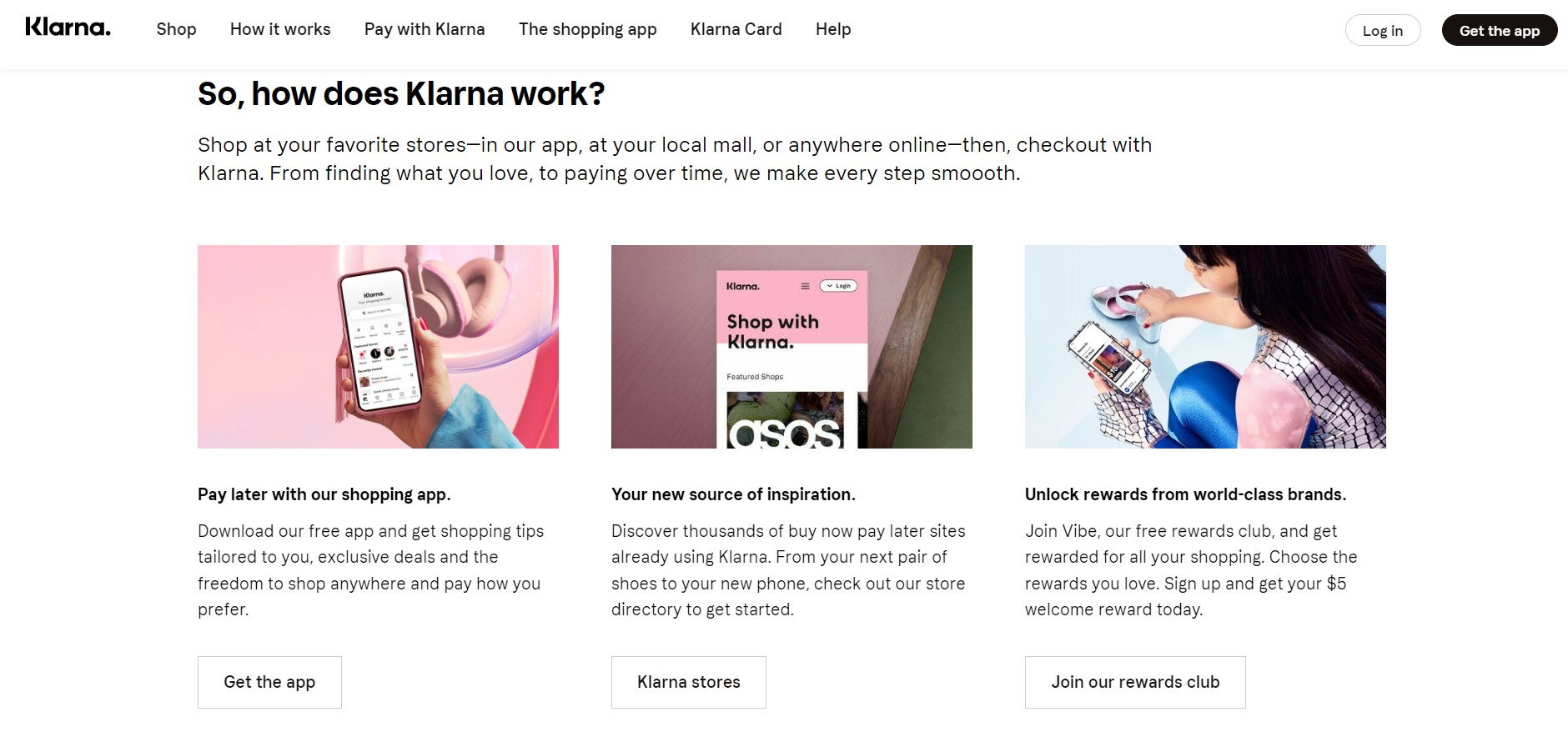
Task: Select the Sephora store icon in the app image
Action: (x=375, y=353)
